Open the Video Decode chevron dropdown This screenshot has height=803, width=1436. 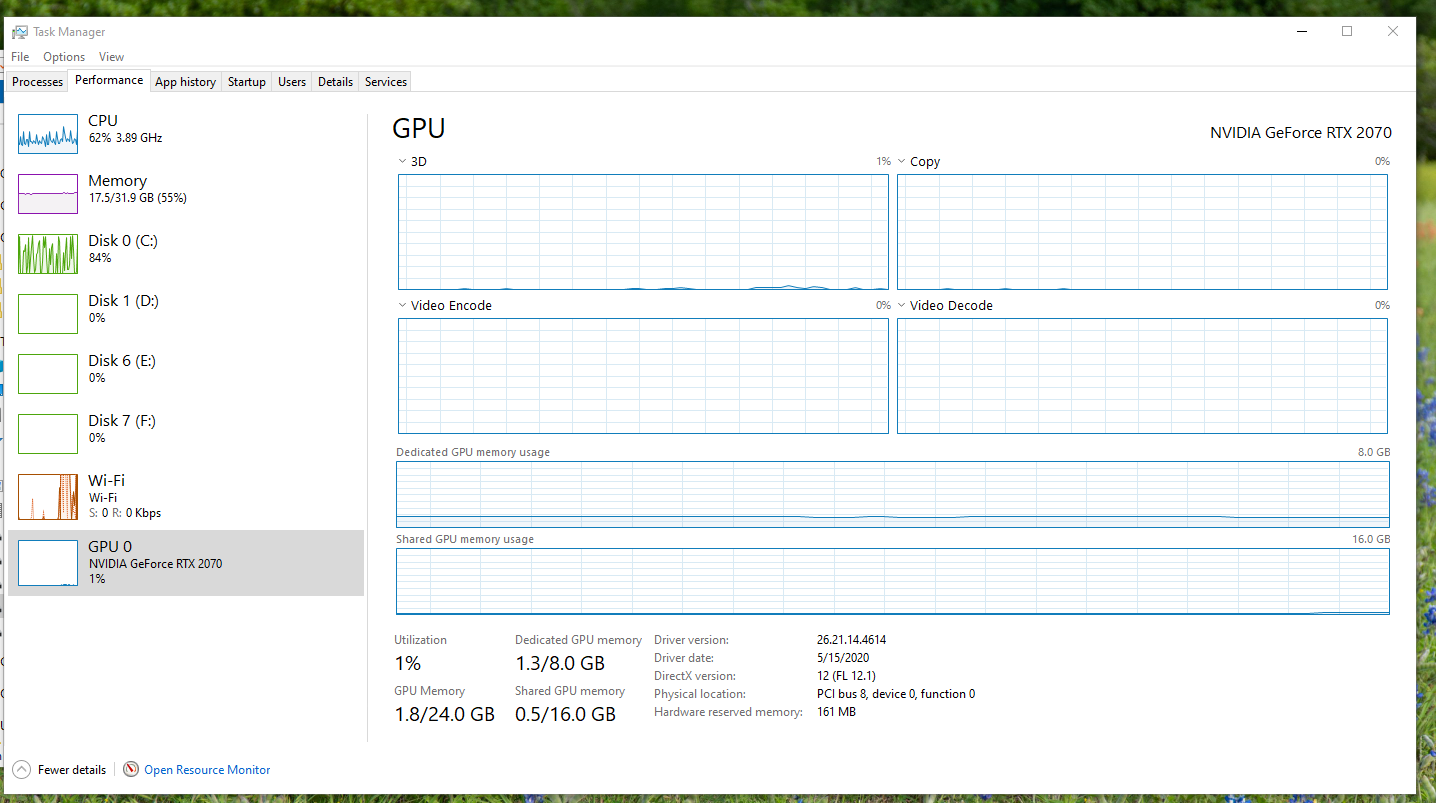(x=901, y=305)
